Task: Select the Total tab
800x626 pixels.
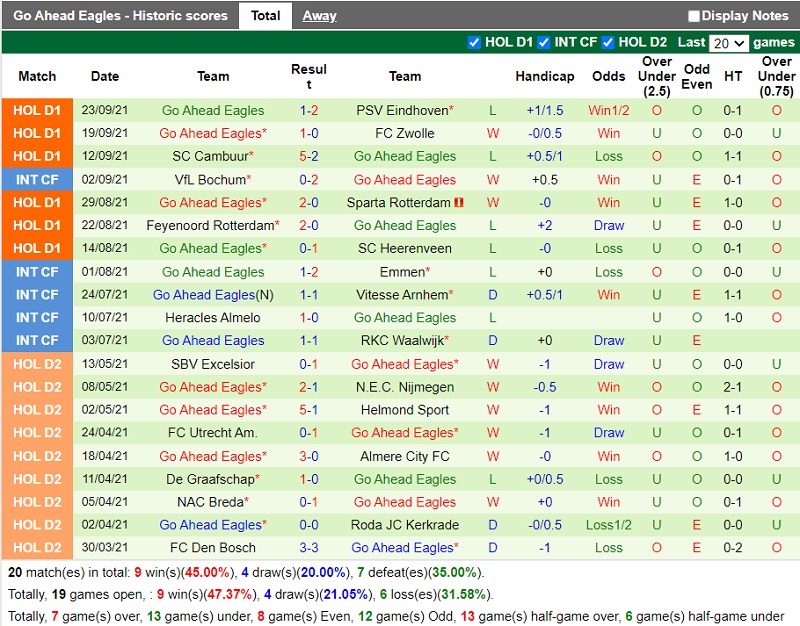Action: point(266,15)
